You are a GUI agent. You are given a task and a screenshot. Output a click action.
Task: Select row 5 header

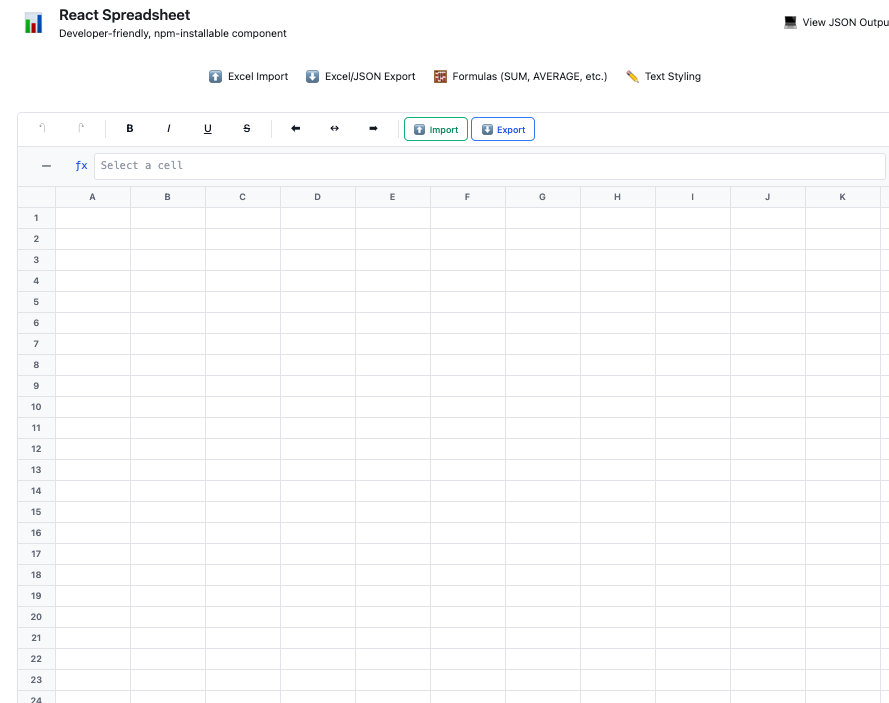(36, 302)
